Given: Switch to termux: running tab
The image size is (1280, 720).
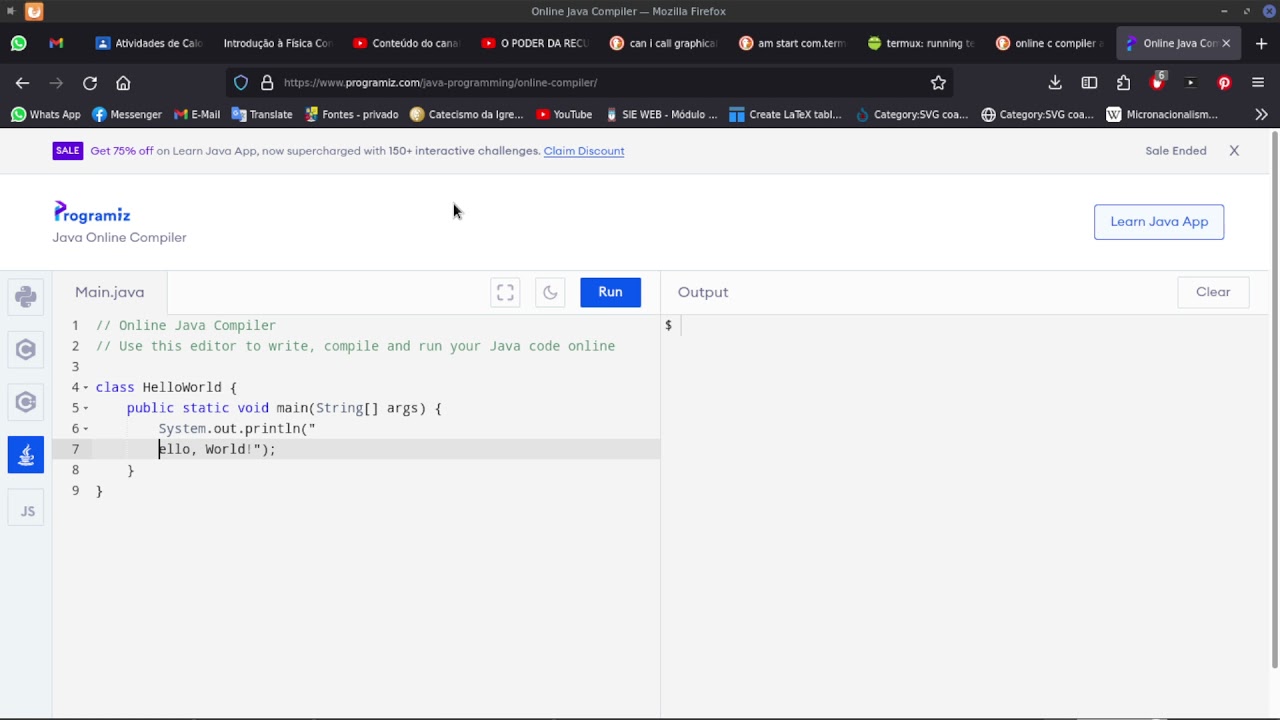Looking at the screenshot, I should pos(920,43).
